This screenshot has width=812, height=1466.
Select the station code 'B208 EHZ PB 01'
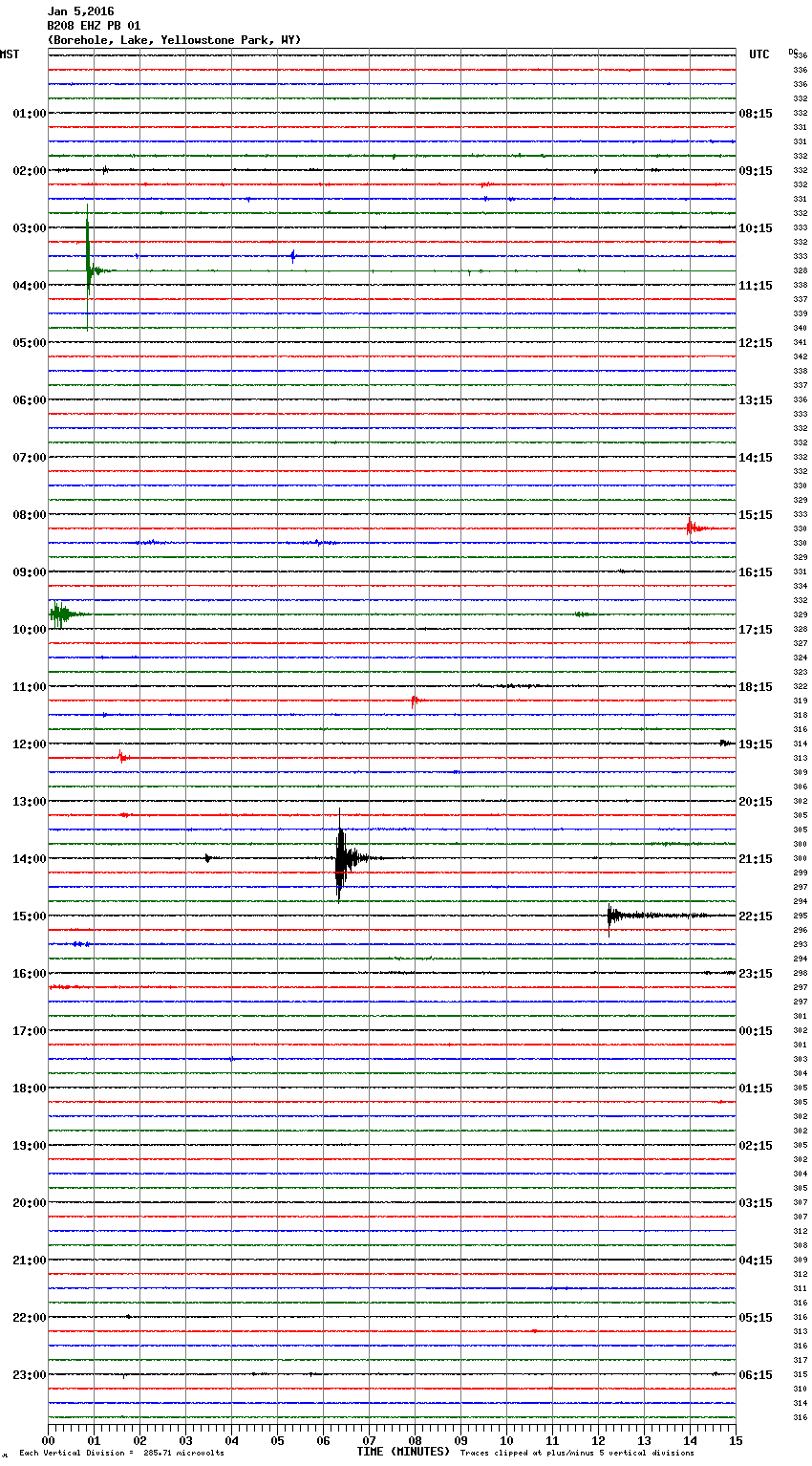tap(94, 26)
